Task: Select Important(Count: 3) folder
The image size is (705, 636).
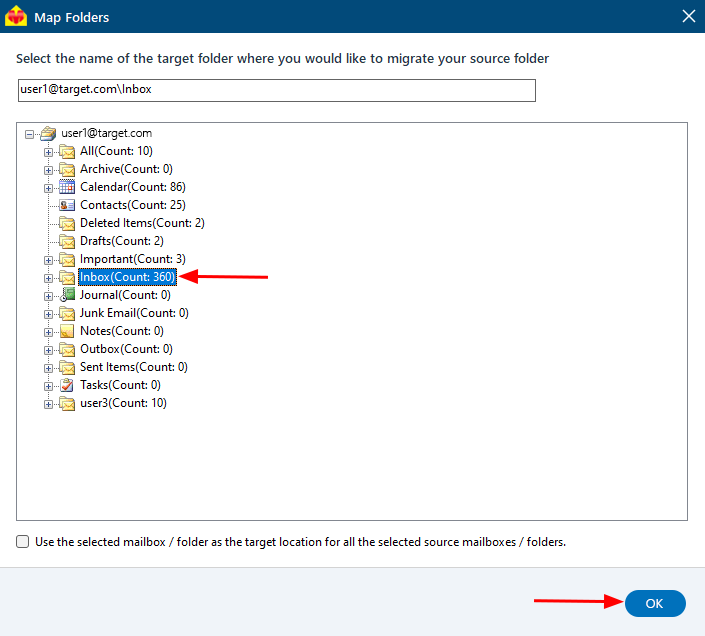Action: pyautogui.click(x=133, y=259)
